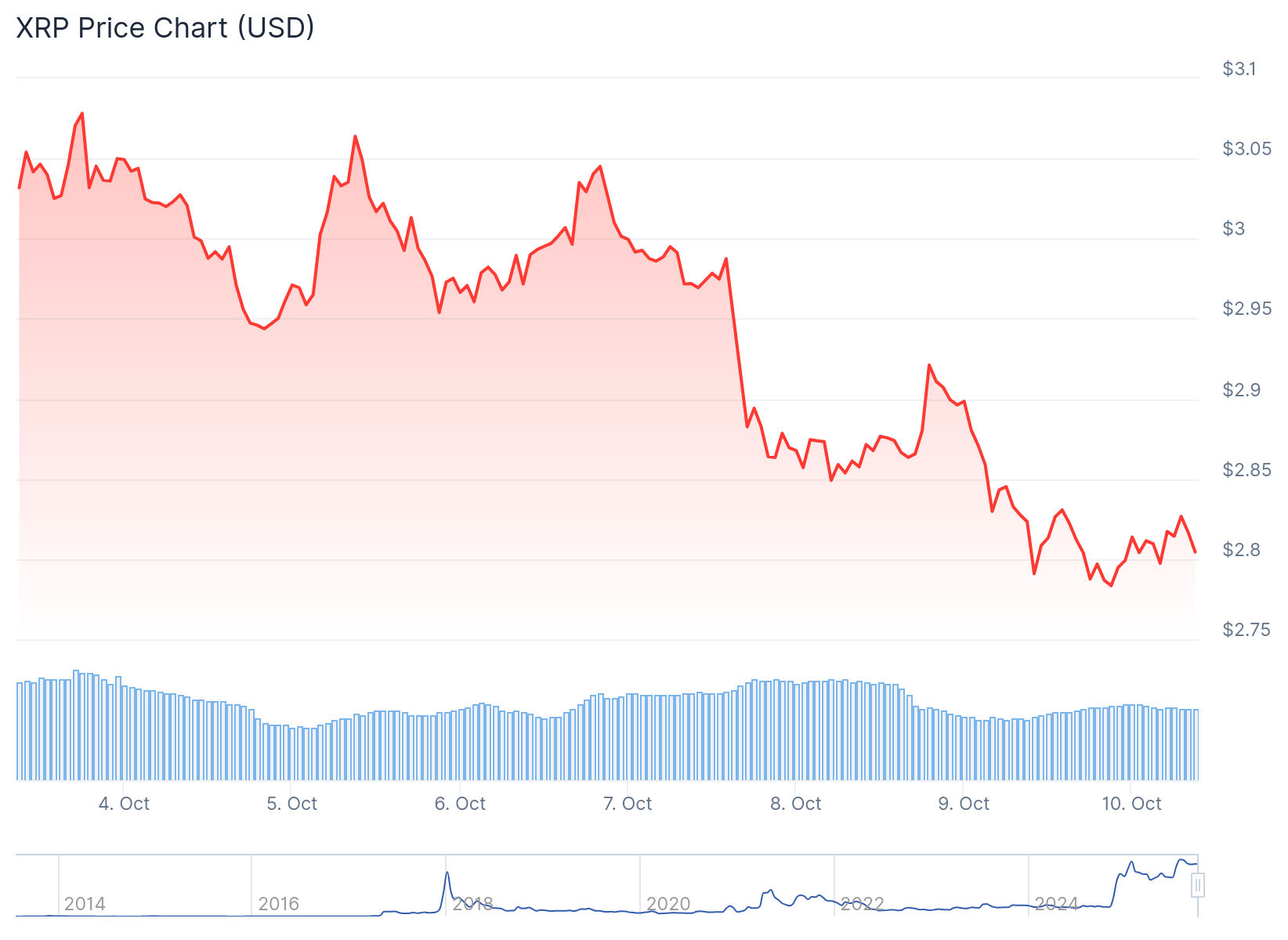Click the "4. Oct" date label

coord(124,804)
